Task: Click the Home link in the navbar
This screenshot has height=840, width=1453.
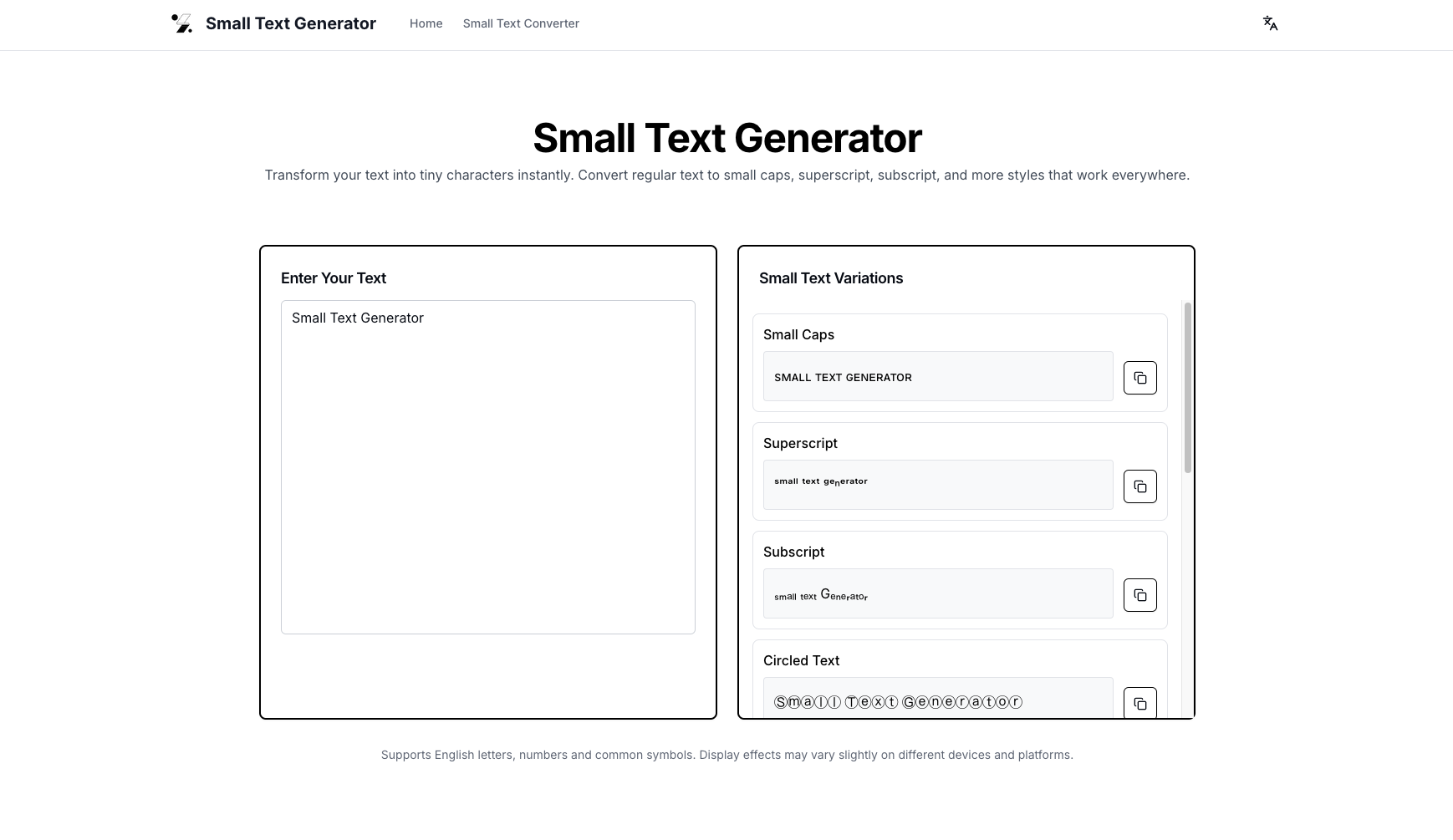Action: (x=426, y=23)
